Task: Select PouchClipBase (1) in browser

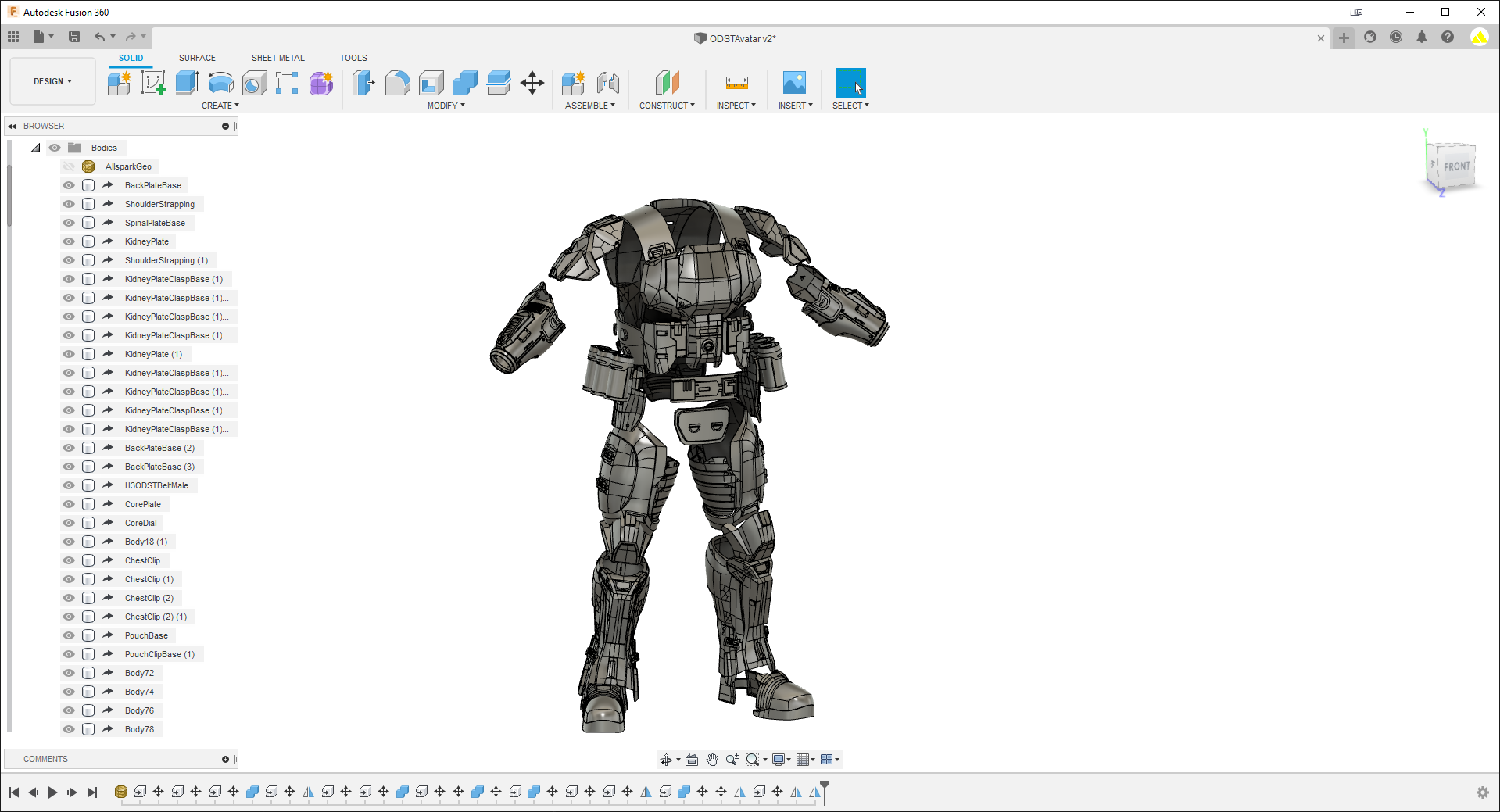Action: [x=159, y=654]
